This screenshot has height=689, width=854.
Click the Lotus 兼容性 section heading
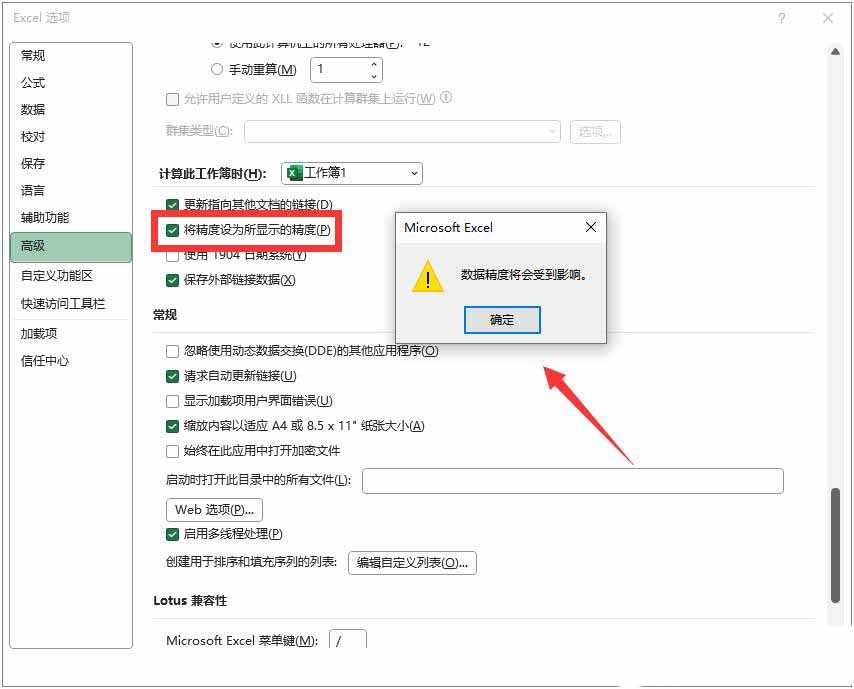pos(190,601)
